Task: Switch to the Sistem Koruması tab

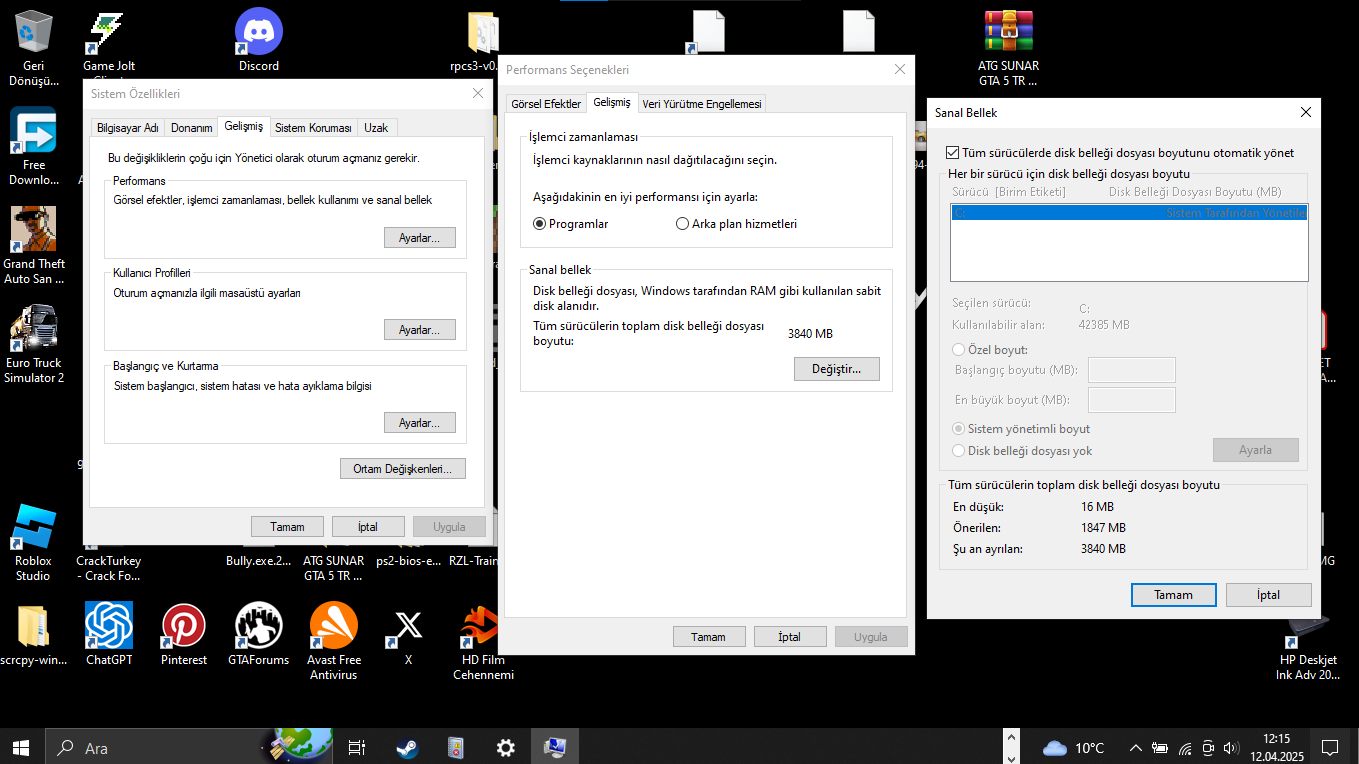Action: 313,128
